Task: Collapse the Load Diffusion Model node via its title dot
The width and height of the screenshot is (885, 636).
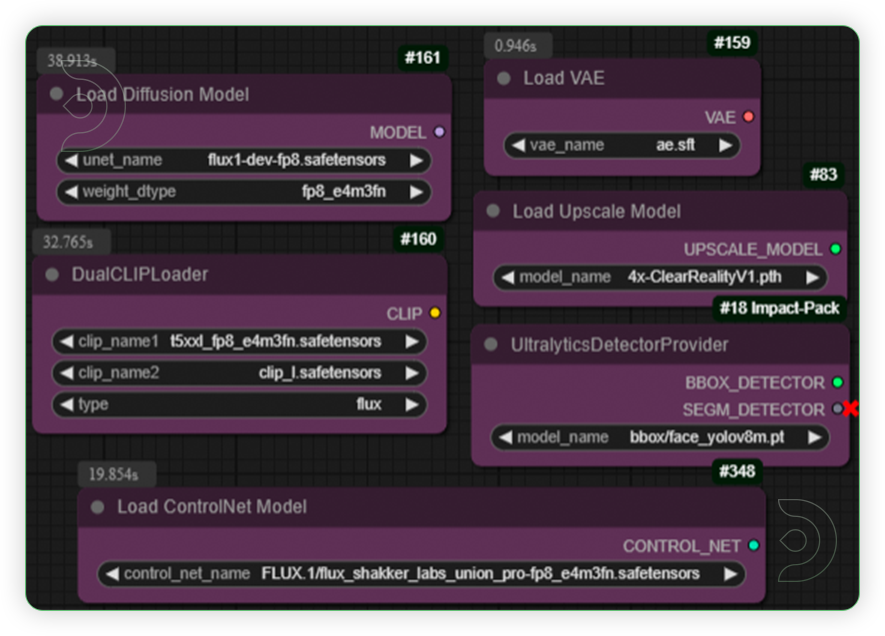Action: (x=57, y=93)
